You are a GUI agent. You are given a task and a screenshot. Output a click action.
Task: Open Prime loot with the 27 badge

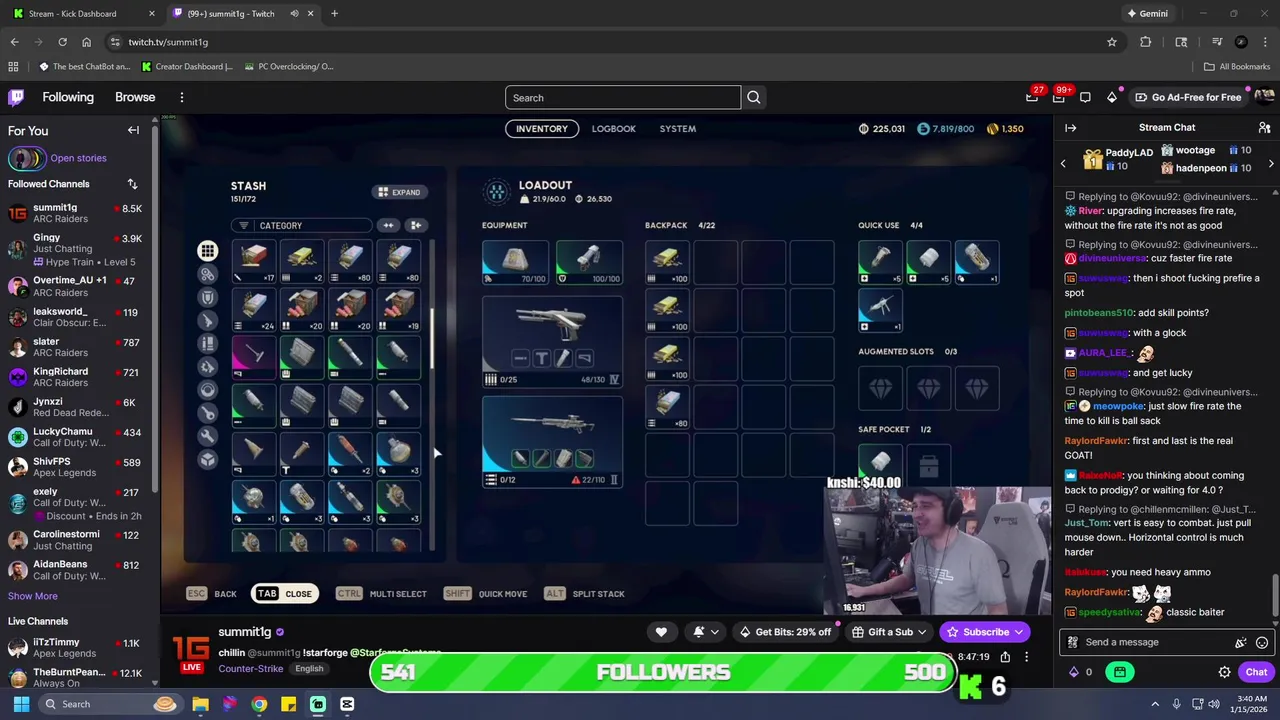pyautogui.click(x=1032, y=97)
